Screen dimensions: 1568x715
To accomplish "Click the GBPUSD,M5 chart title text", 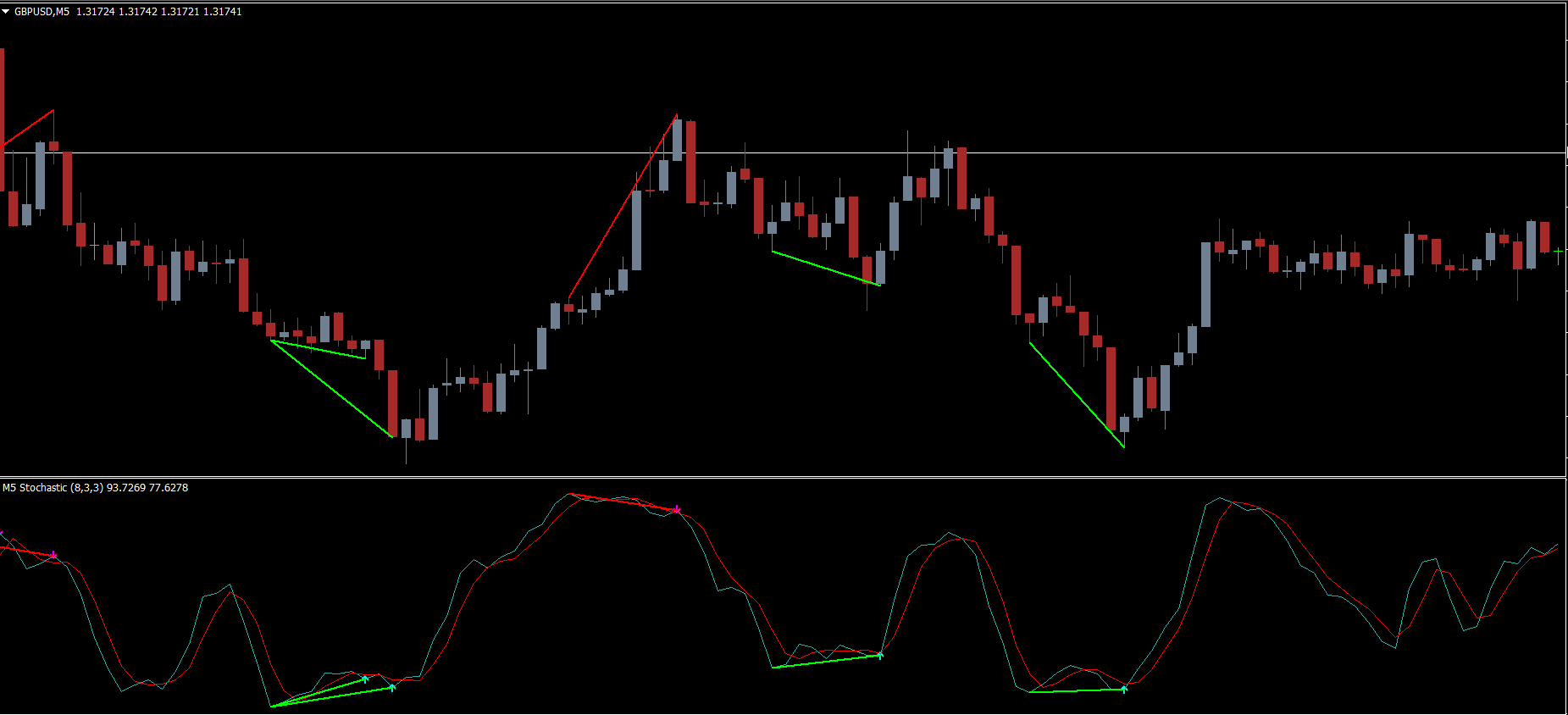I will pos(42,12).
